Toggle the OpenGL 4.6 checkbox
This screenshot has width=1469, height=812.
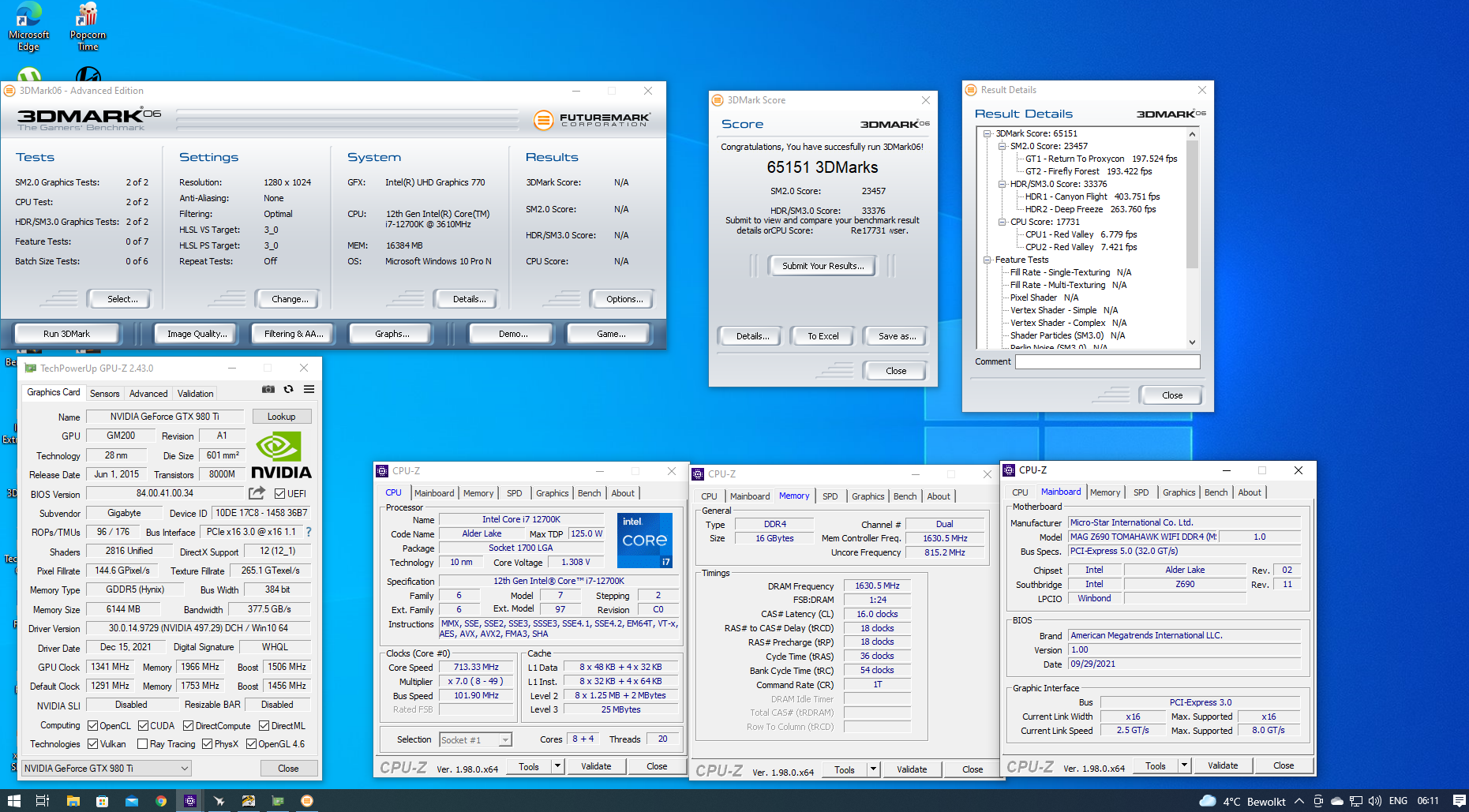click(x=251, y=744)
